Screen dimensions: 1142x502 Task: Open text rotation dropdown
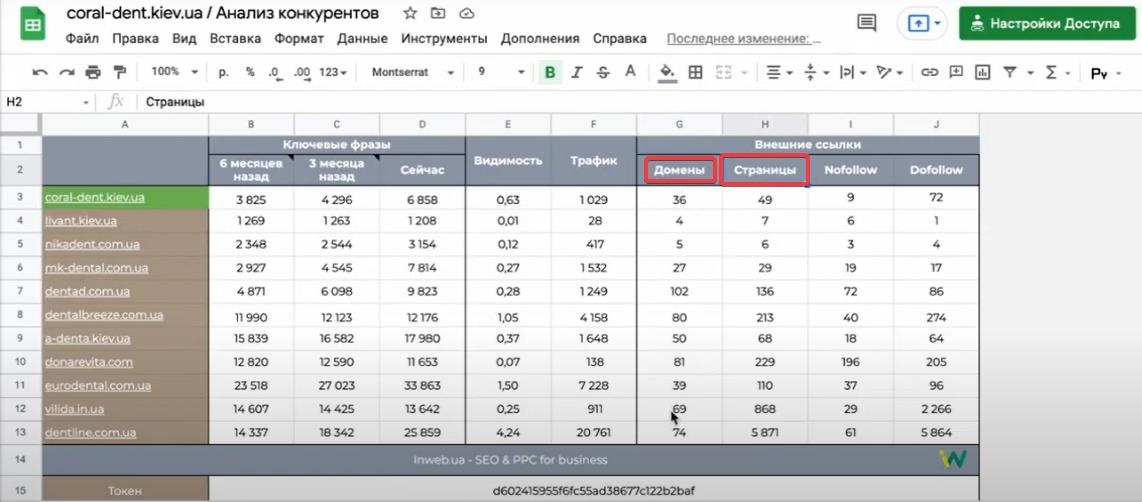[890, 72]
